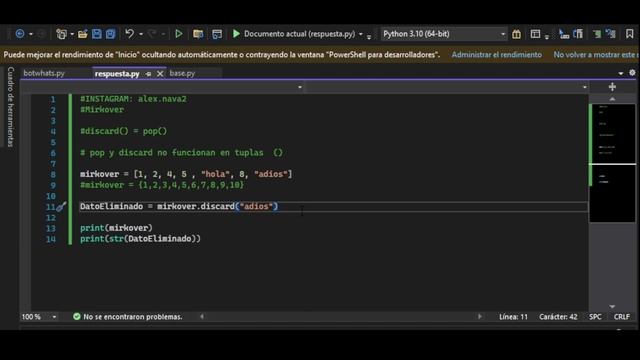Click the folder view icon after the play outline

click(198, 34)
